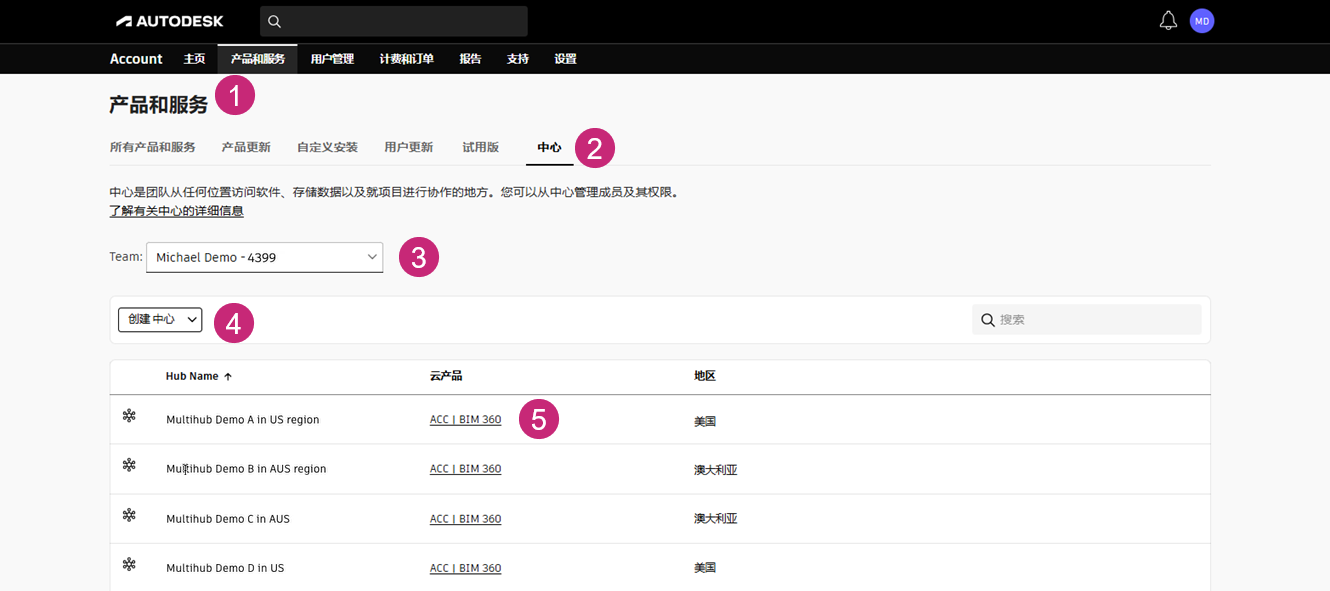Open 计费和订单 in top navigation
This screenshot has height=591, width=1330.
(406, 59)
